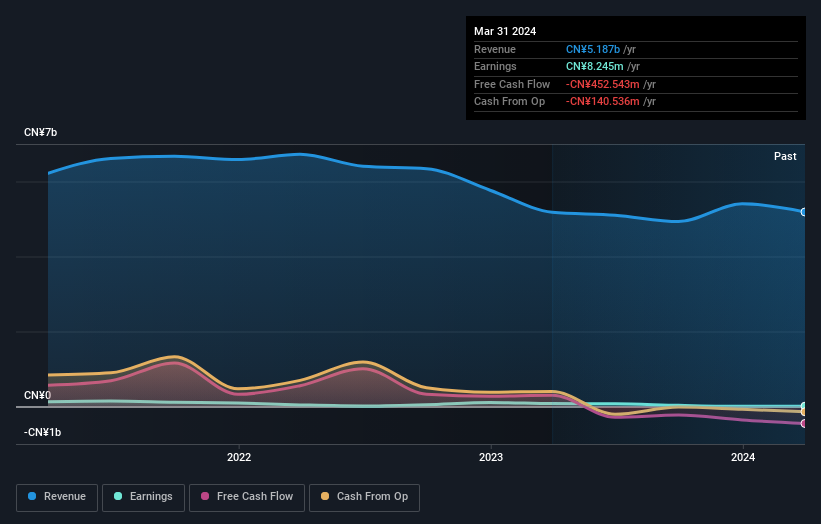Image resolution: width=821 pixels, height=524 pixels.
Task: Click the Past label in chart
Action: point(785,157)
